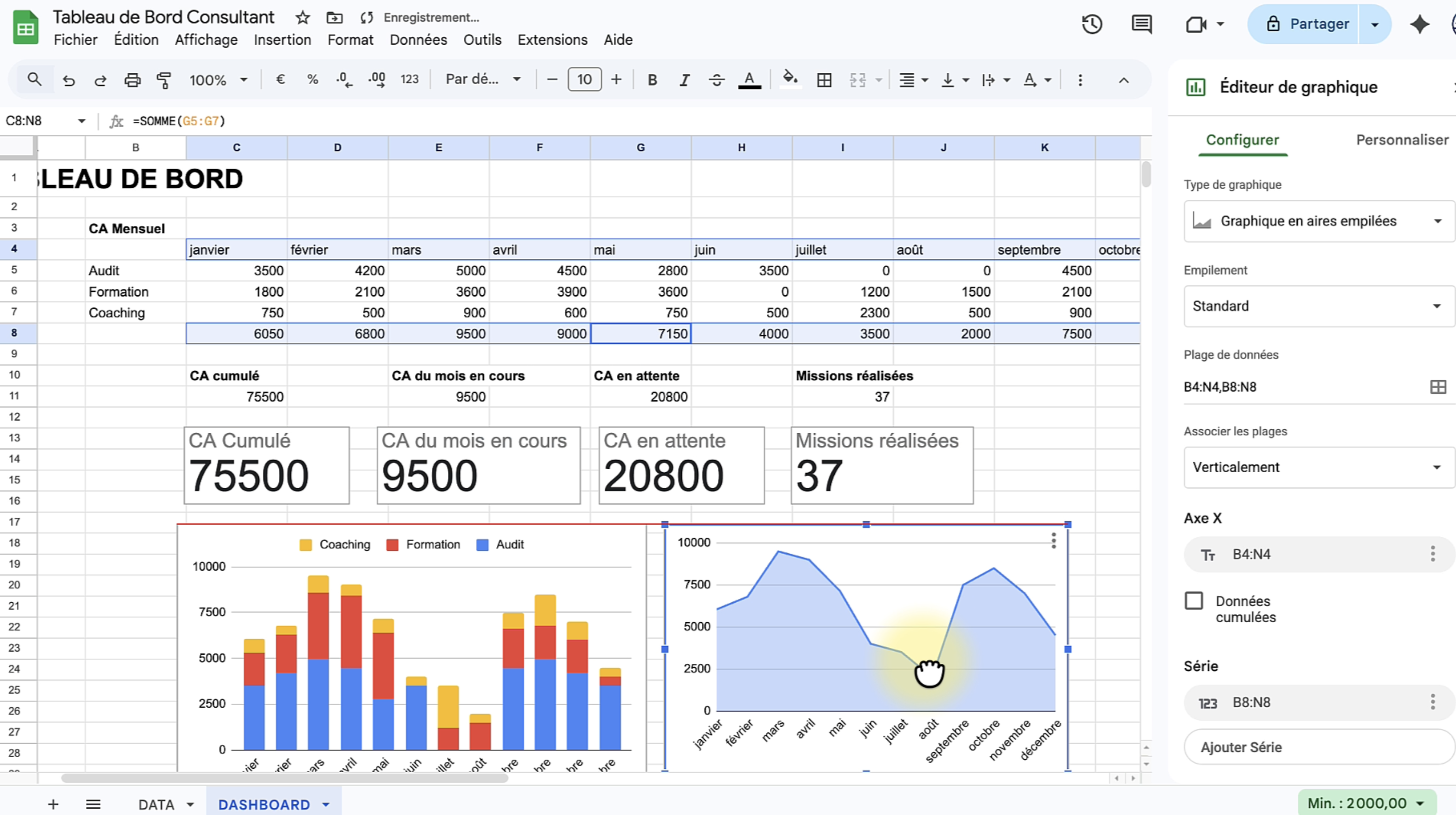Star the Tableau de Bord Consultant document
Viewport: 1456px width, 815px height.
tap(303, 17)
